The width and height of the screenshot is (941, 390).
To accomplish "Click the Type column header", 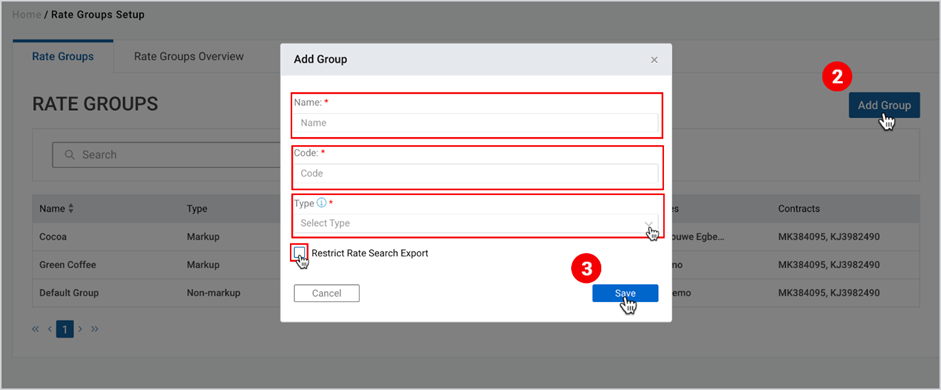I will (197, 209).
